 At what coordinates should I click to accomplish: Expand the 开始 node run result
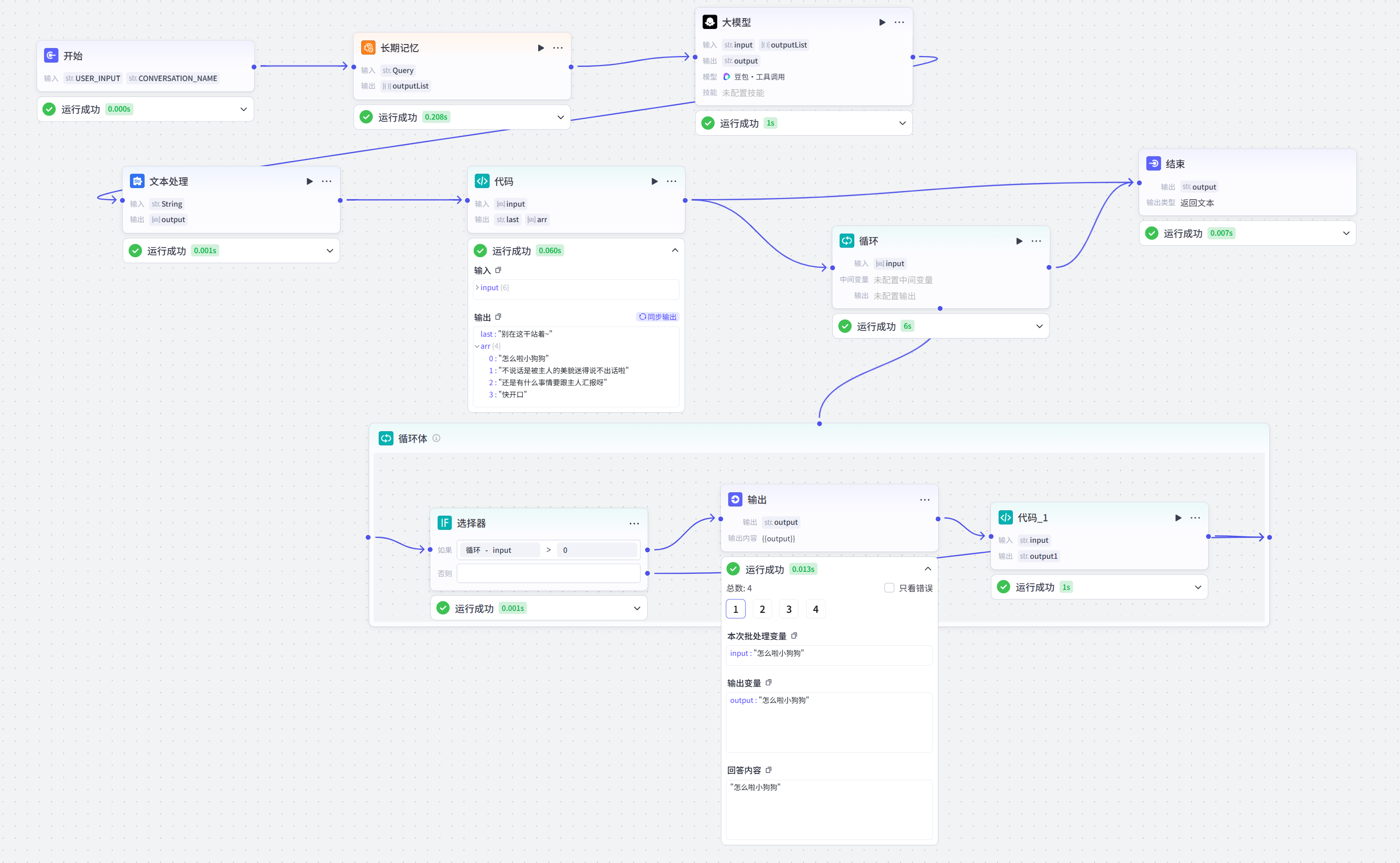coord(244,109)
